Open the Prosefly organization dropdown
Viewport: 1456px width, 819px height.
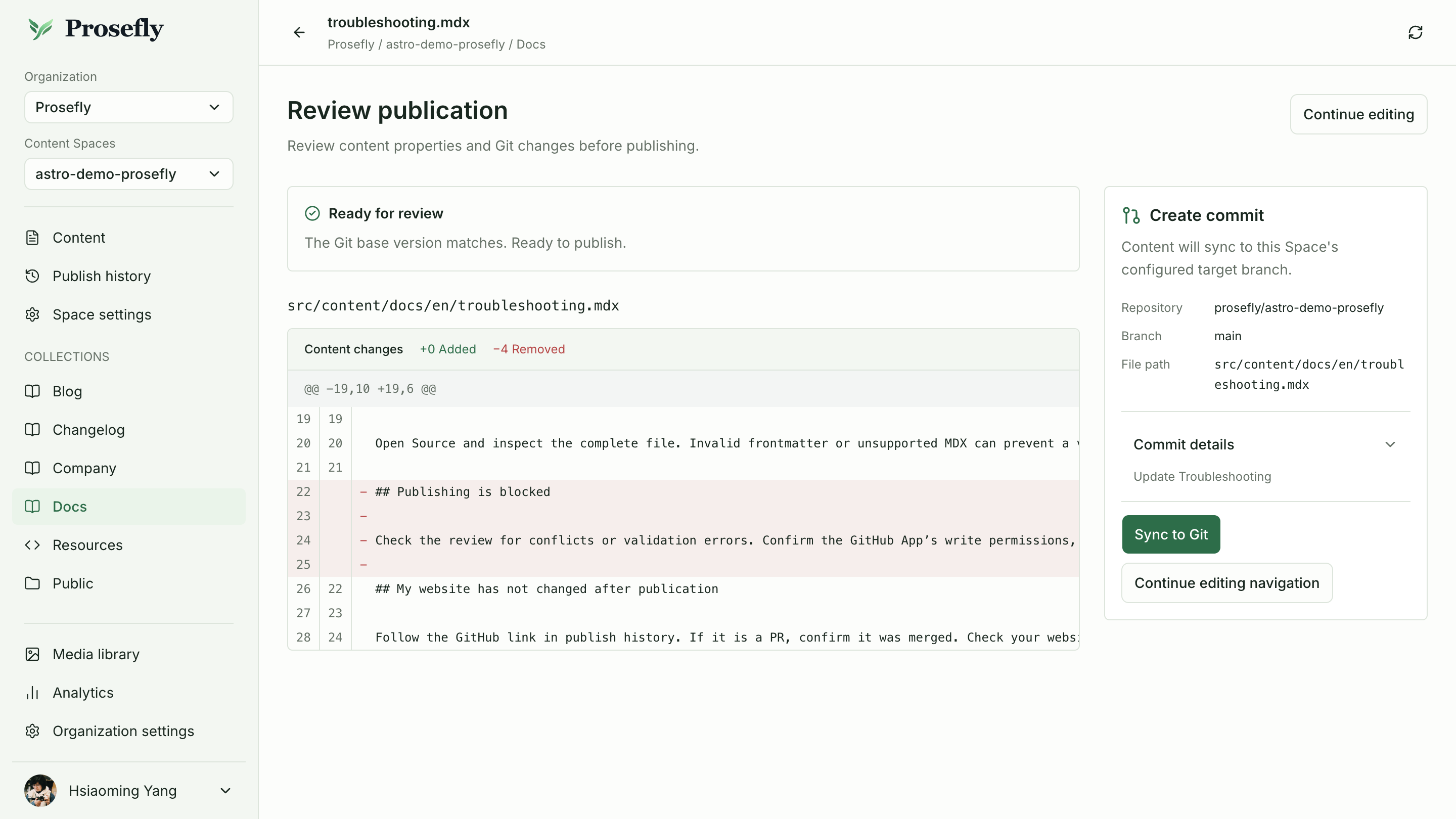point(129,107)
